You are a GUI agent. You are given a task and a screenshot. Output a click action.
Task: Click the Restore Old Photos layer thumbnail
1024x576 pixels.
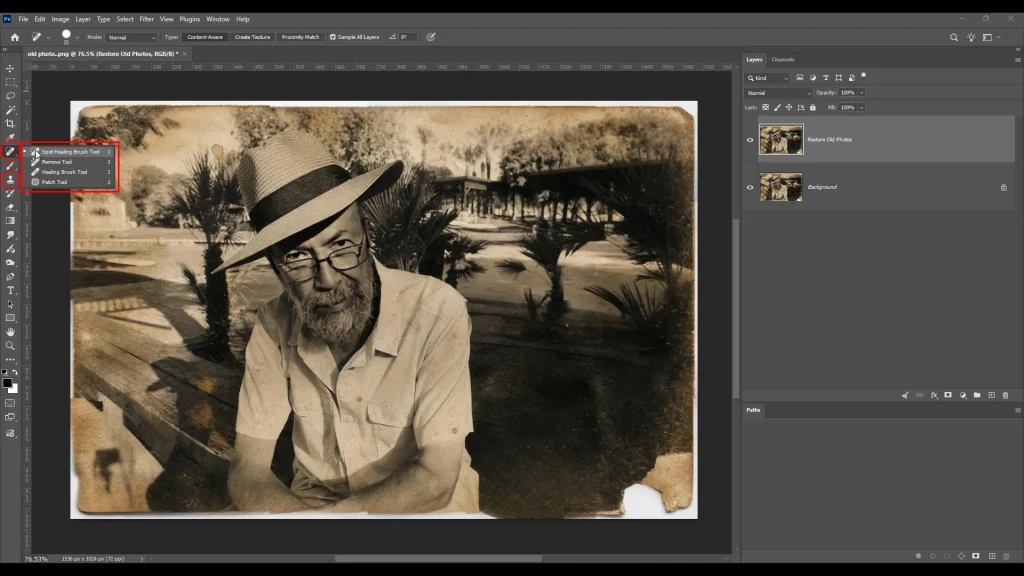[781, 140]
